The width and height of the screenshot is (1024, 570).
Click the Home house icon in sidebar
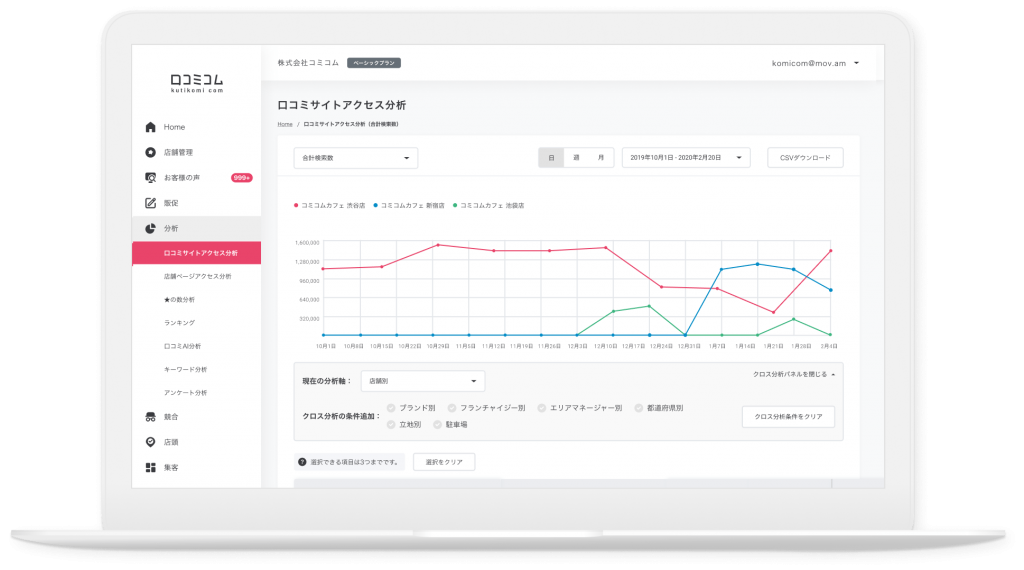click(150, 127)
